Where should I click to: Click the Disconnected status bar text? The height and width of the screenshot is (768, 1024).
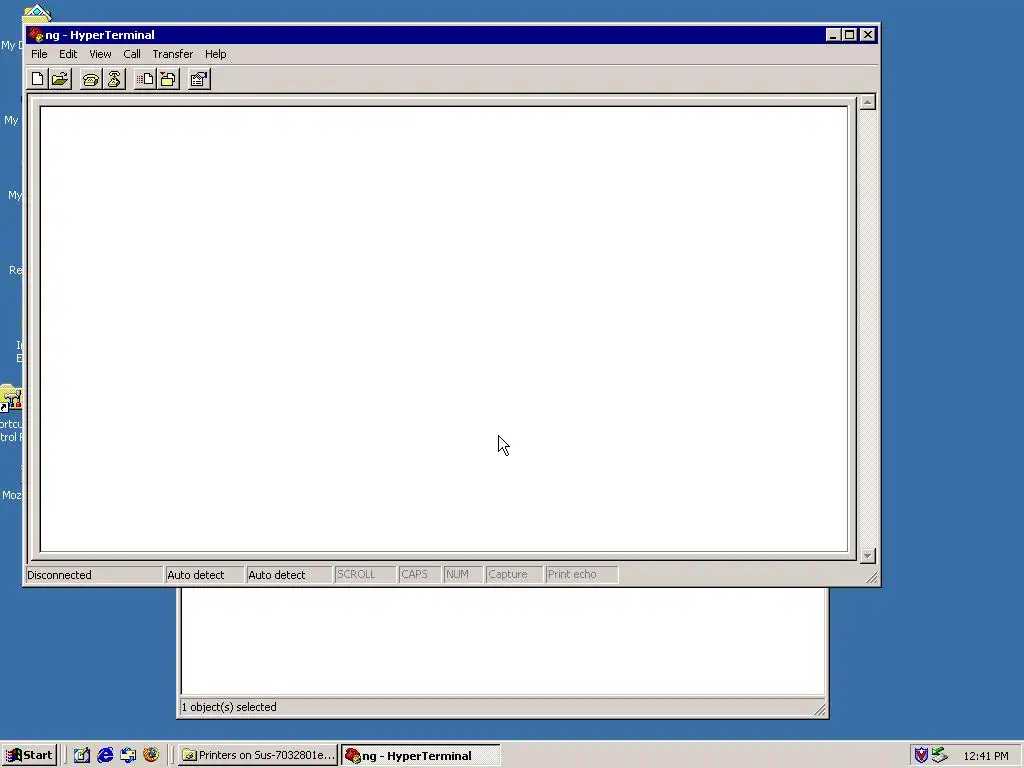59,575
